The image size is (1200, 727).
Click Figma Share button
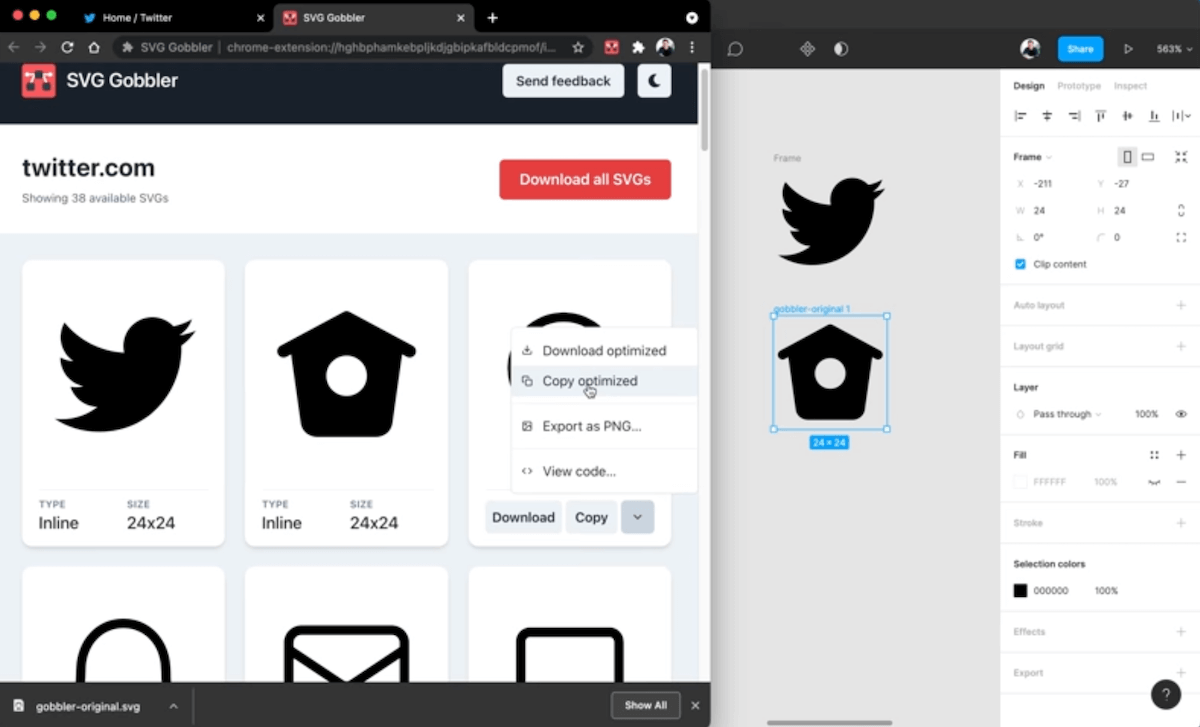1080,48
